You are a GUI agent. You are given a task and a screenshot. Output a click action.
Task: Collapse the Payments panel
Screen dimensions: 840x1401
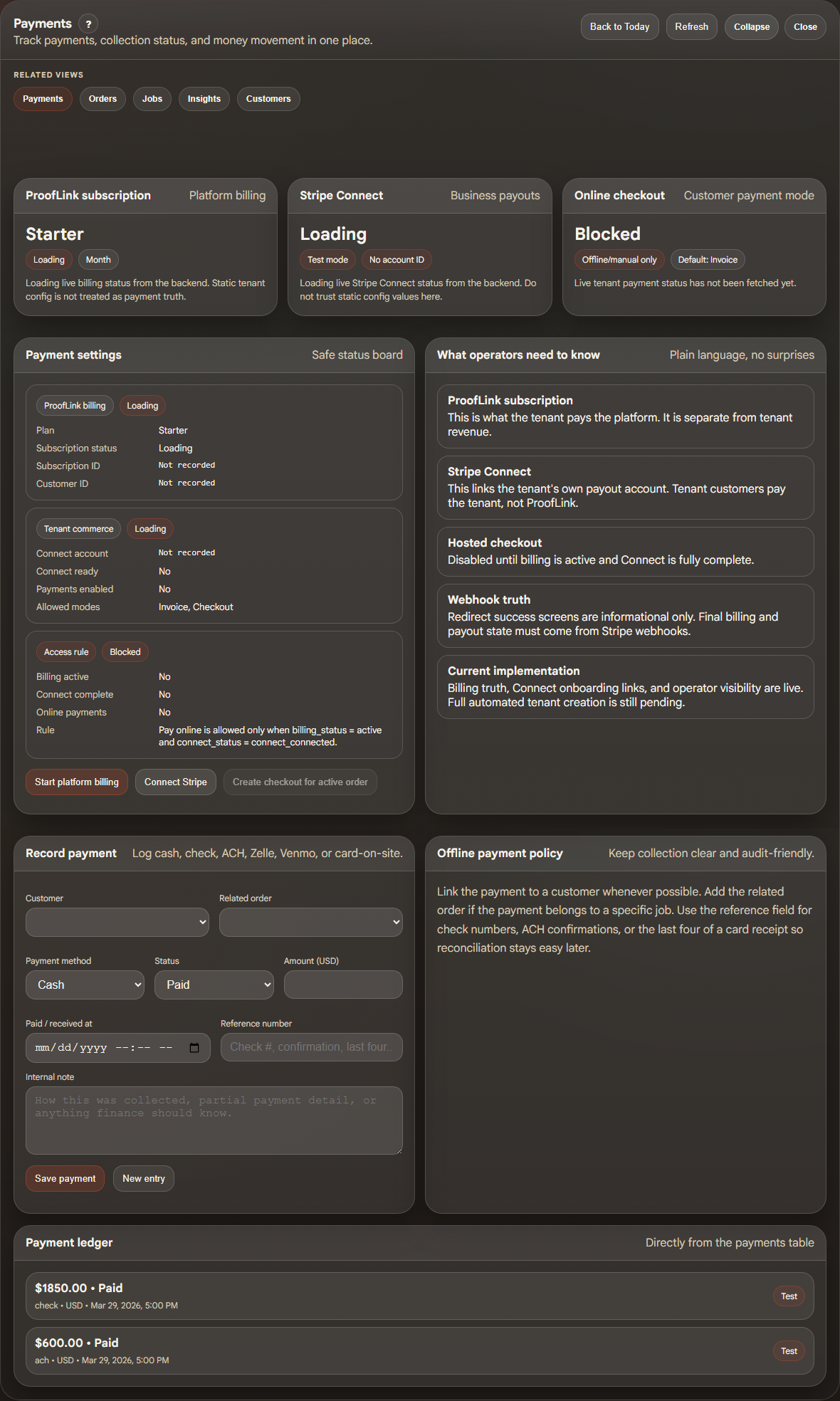(752, 27)
